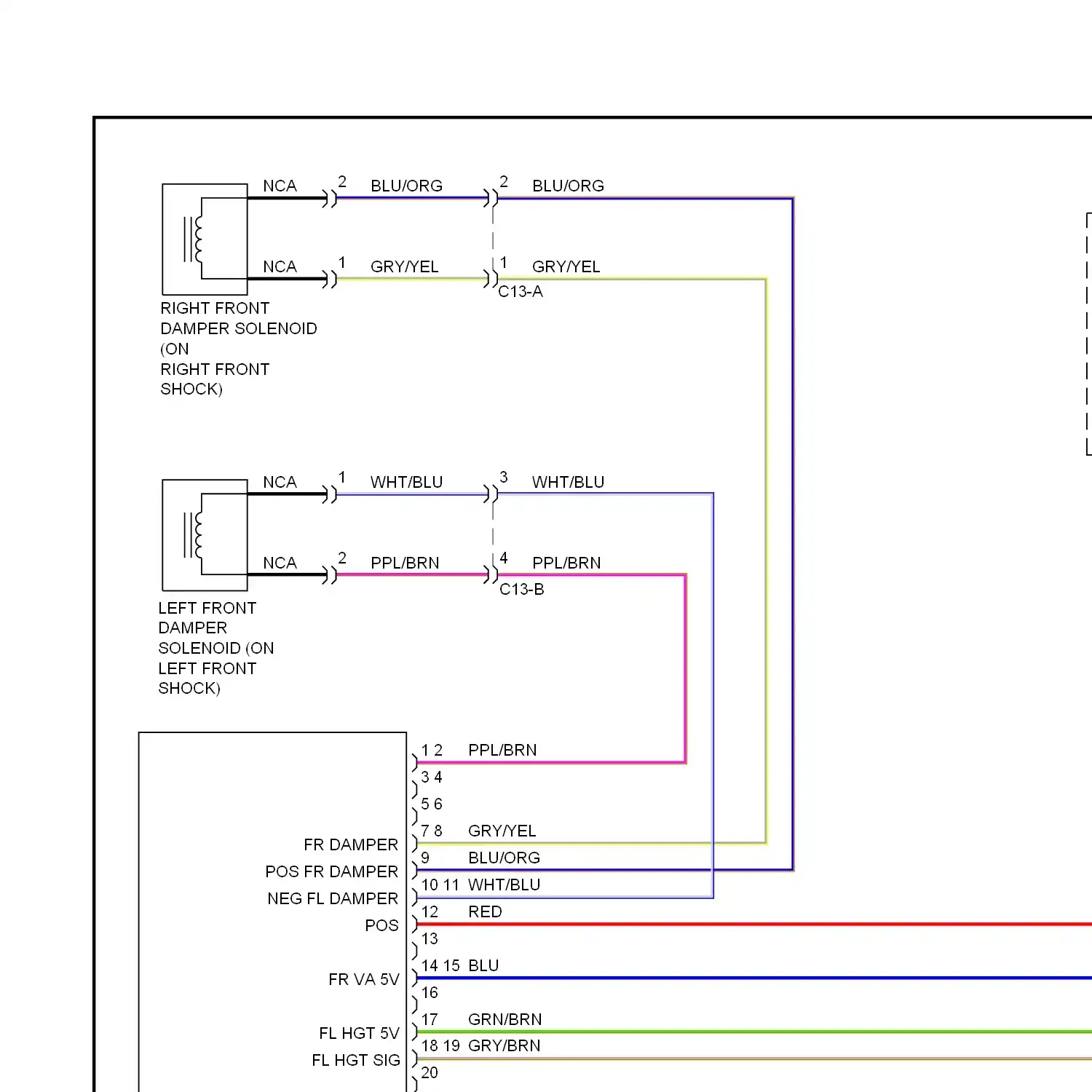The image size is (1092, 1092).
Task: Click the GRY/YEL label between right solenoid and C13-A
Action: click(404, 266)
